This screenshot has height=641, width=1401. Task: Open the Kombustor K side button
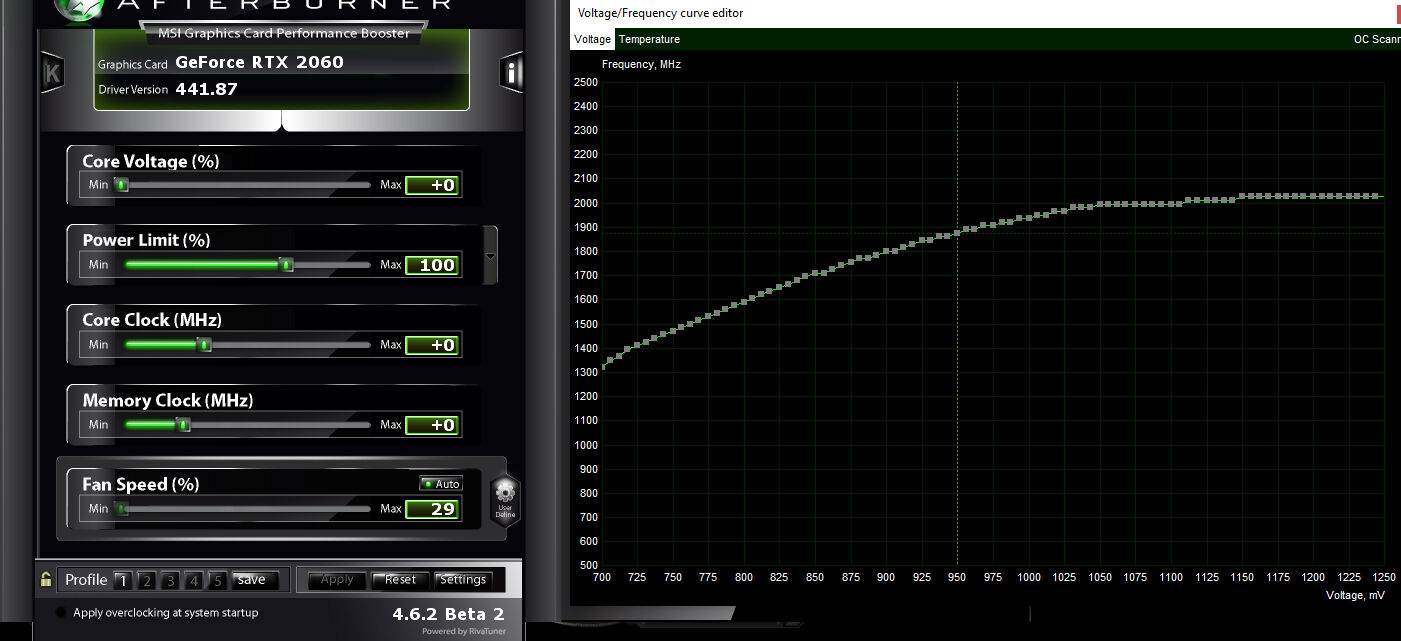click(52, 73)
